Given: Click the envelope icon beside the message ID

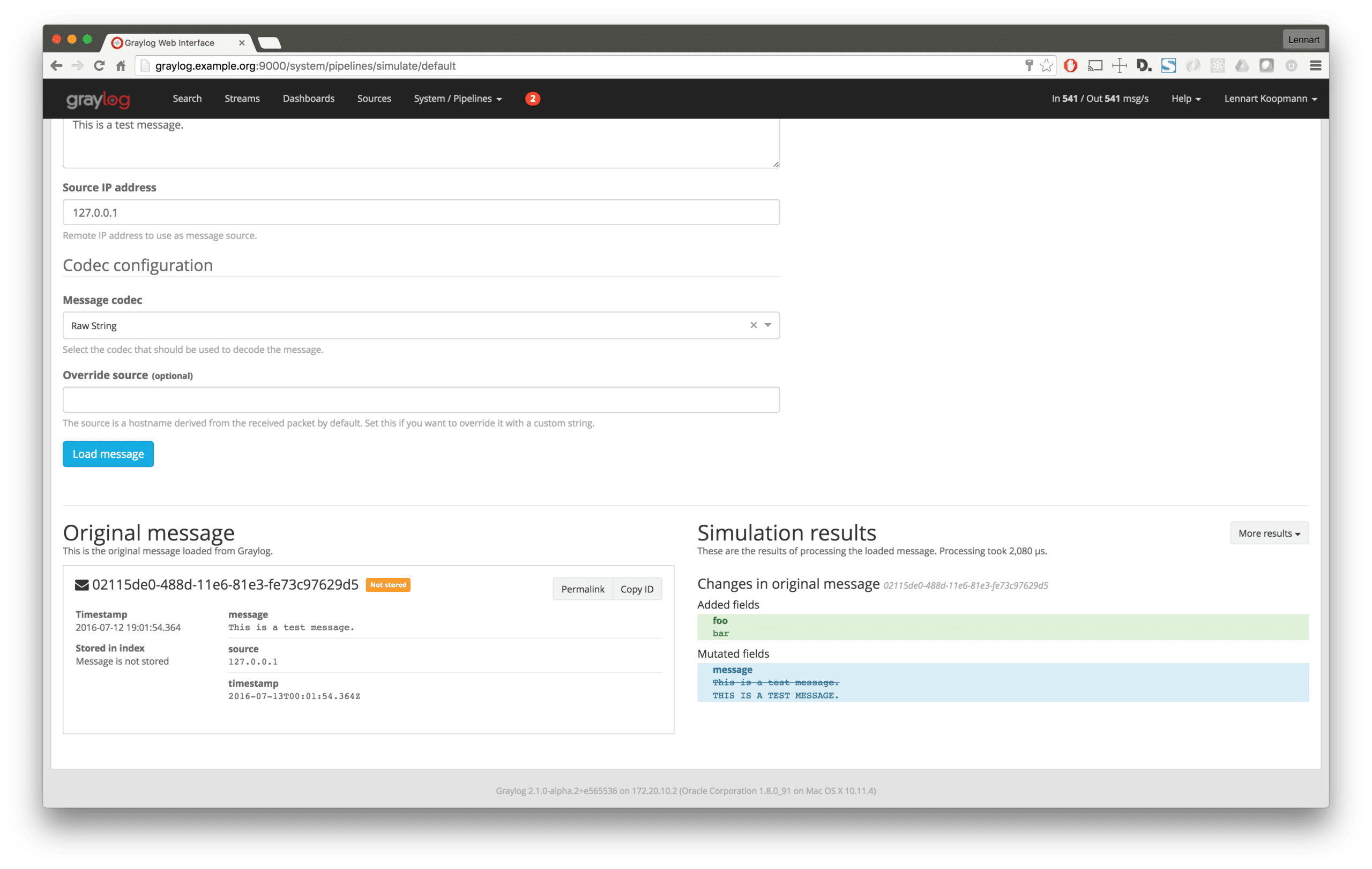Looking at the screenshot, I should [x=82, y=585].
